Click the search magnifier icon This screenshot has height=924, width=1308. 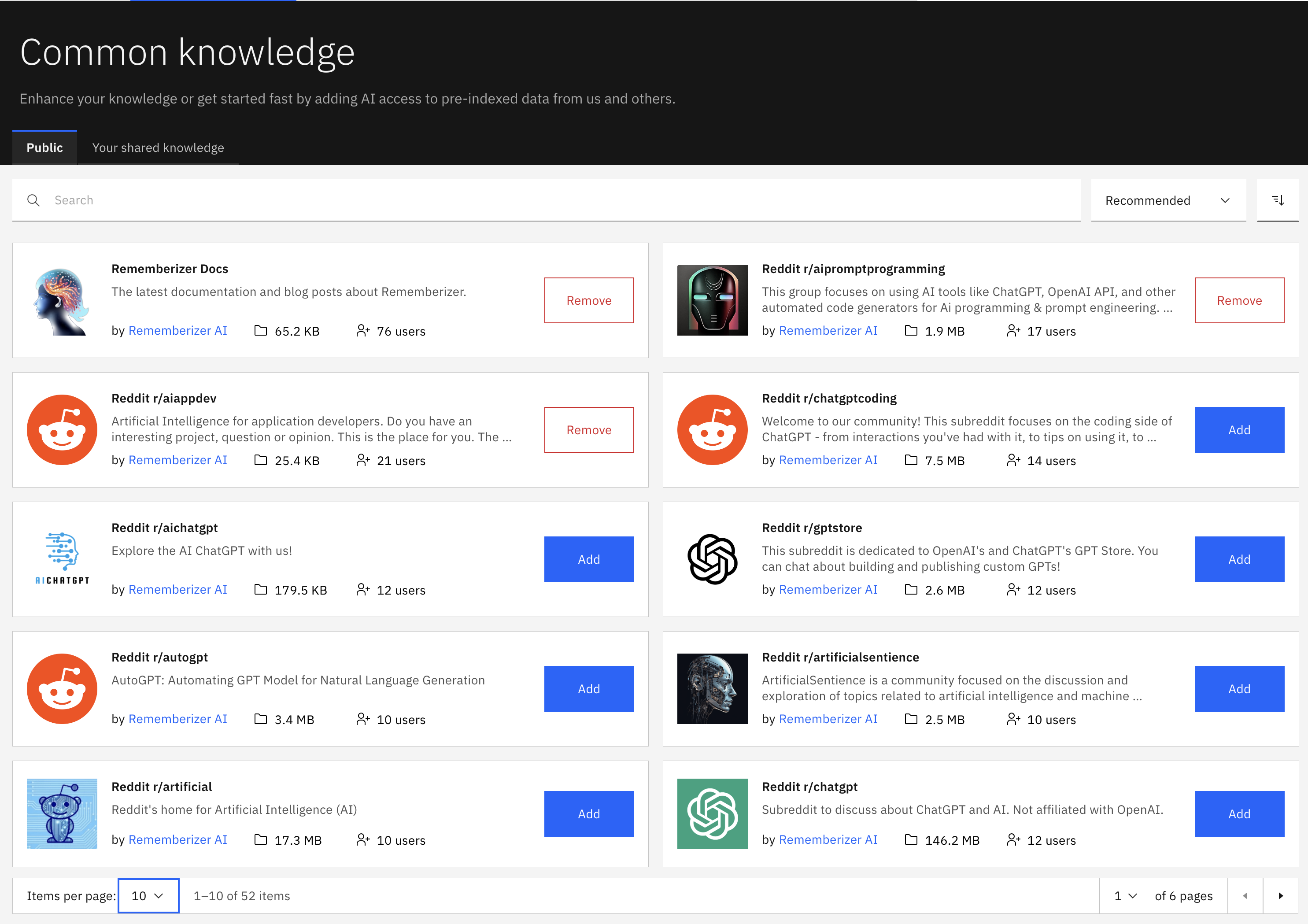click(x=33, y=200)
